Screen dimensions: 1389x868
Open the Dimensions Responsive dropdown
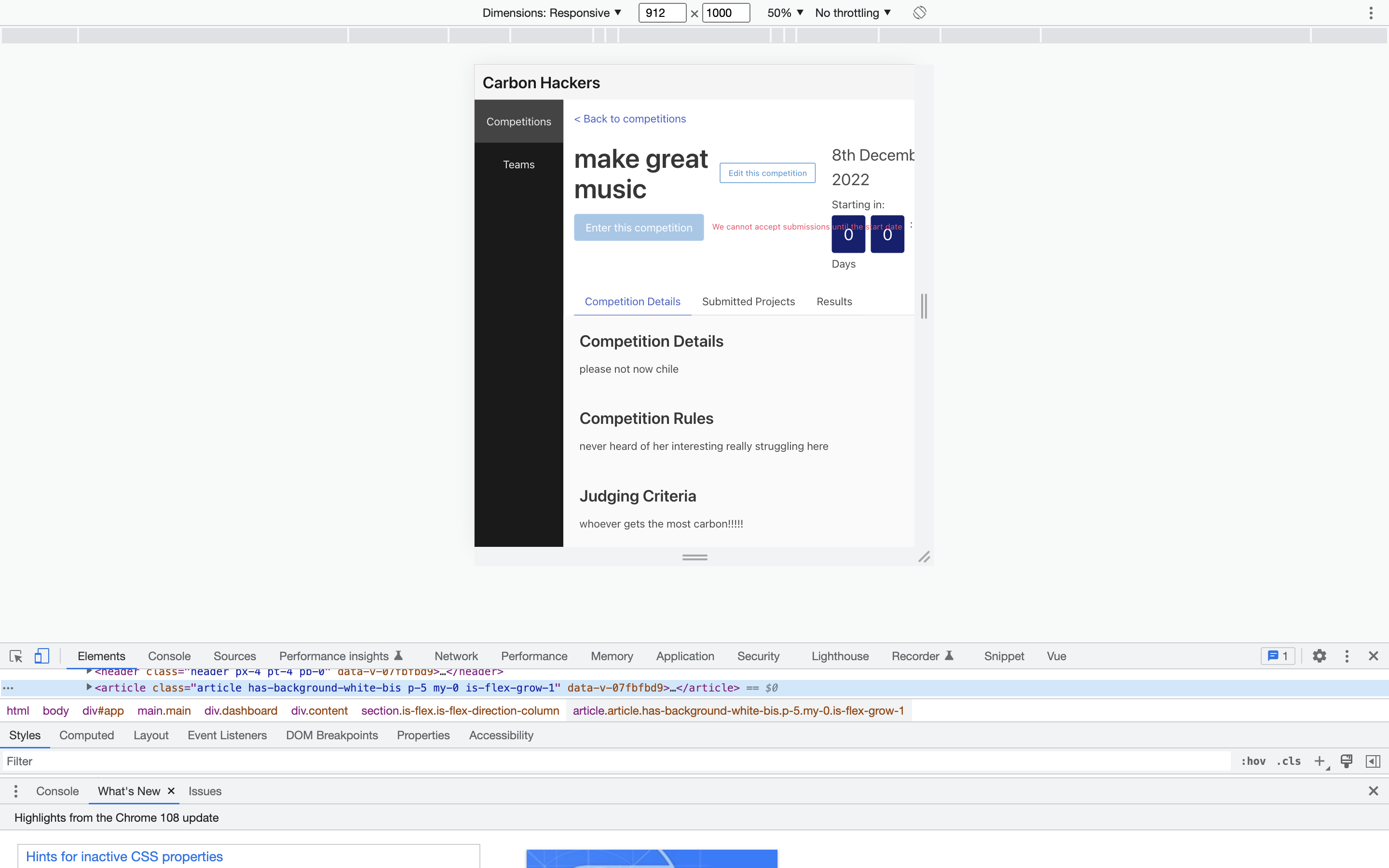(550, 12)
